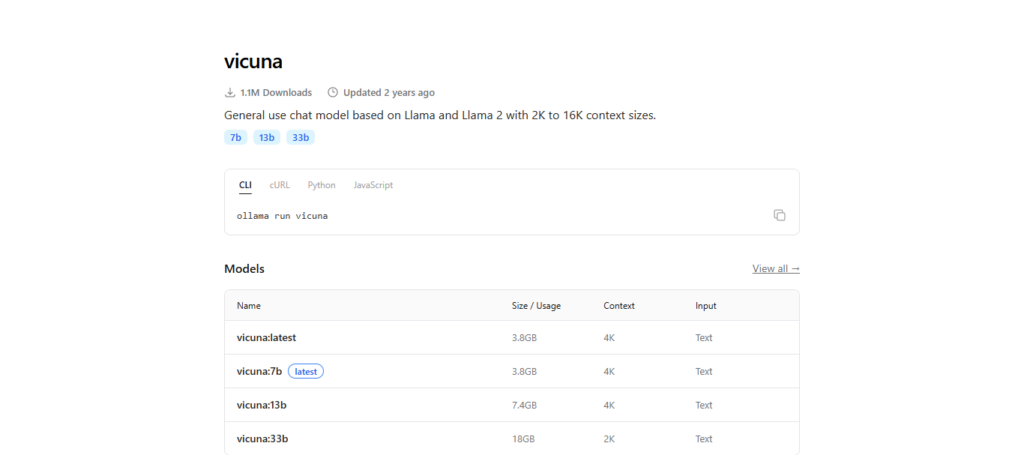Screen dimensions: 1024x455
Task: Click the Updated 2 years ago text
Action: [x=389, y=93]
